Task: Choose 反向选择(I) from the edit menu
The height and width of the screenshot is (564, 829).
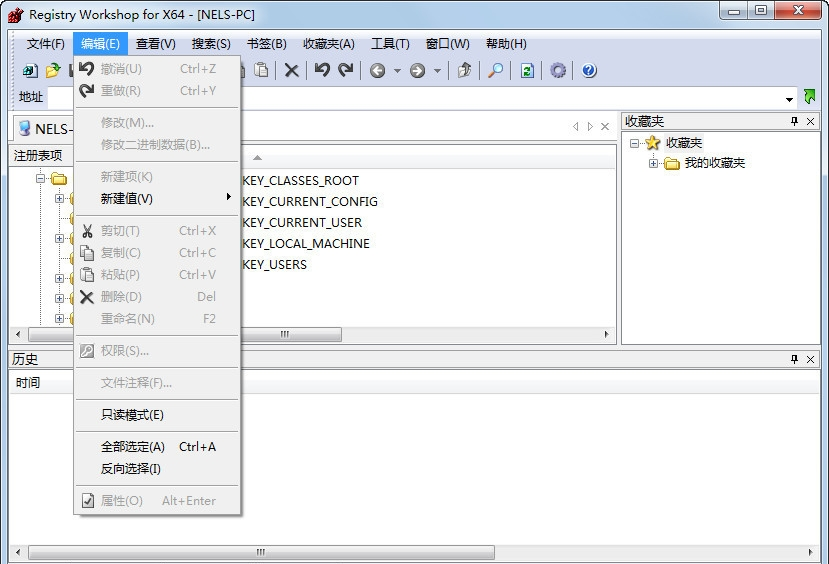Action: (157, 469)
